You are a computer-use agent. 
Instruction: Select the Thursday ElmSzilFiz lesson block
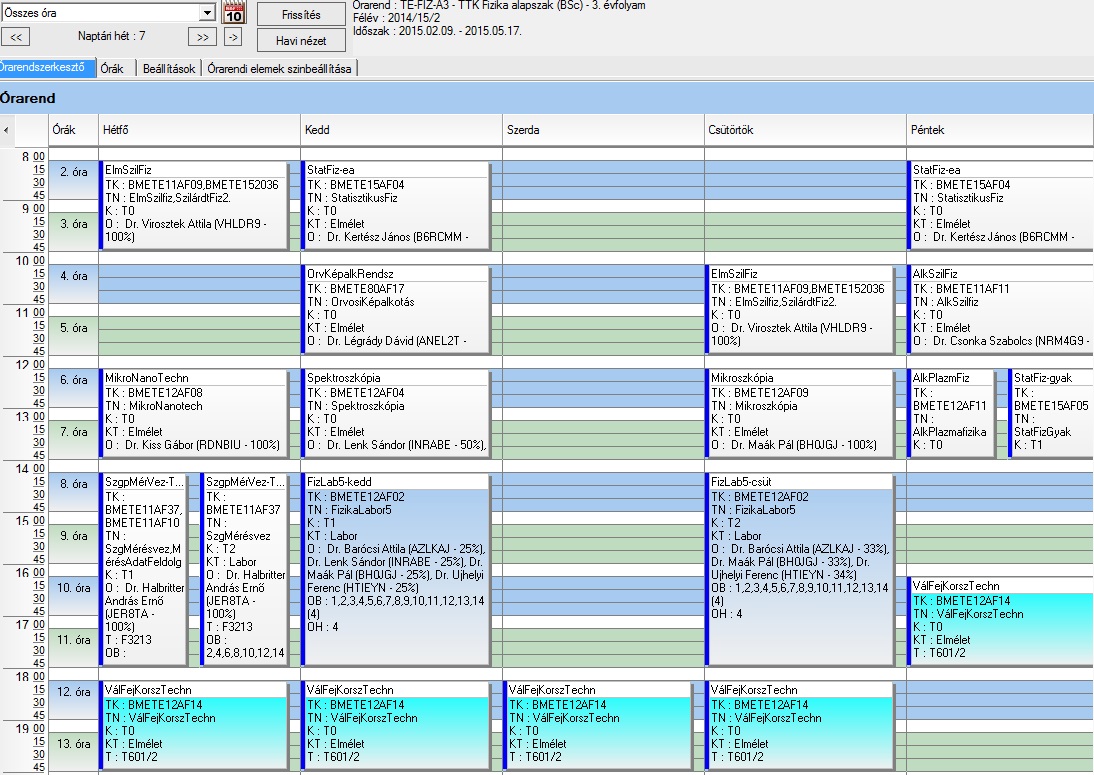coord(800,310)
